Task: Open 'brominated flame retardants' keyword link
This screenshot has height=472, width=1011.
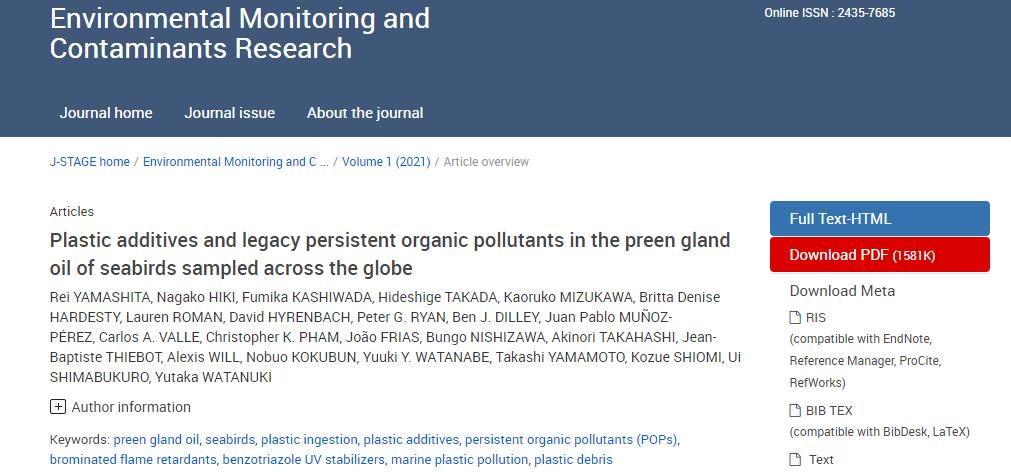Action: click(x=133, y=460)
